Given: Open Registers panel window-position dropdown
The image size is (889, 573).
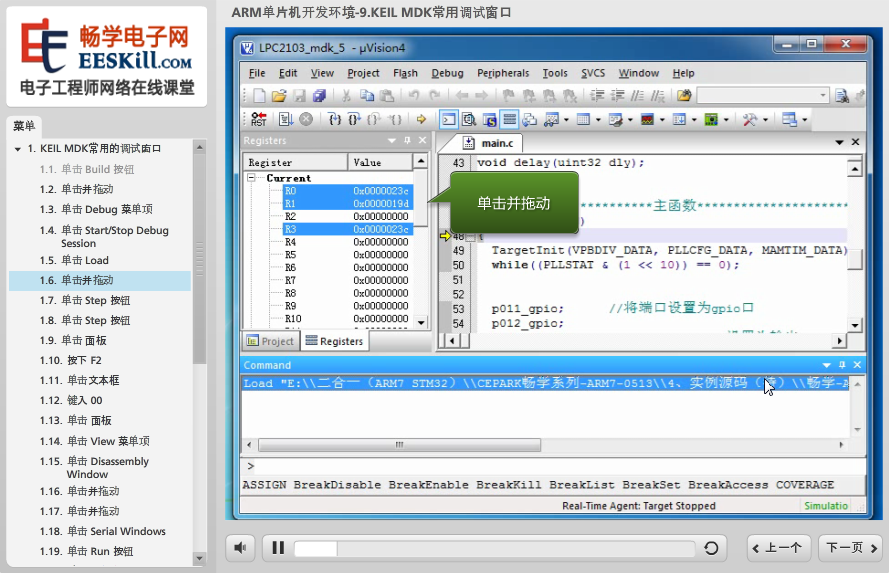Looking at the screenshot, I should pyautogui.click(x=392, y=141).
